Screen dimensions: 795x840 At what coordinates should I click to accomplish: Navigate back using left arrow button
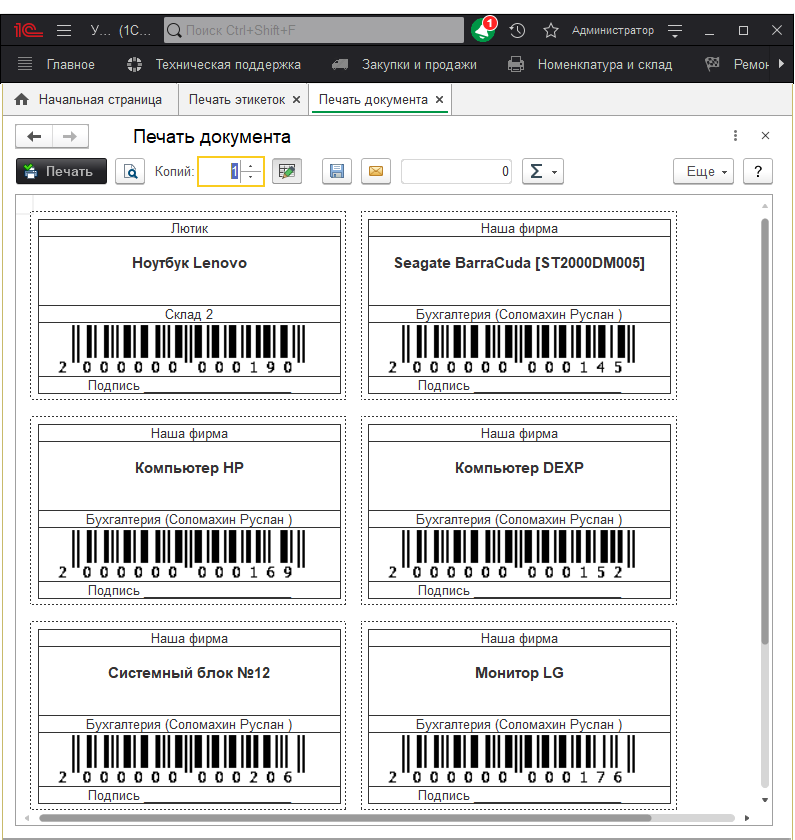click(x=35, y=136)
